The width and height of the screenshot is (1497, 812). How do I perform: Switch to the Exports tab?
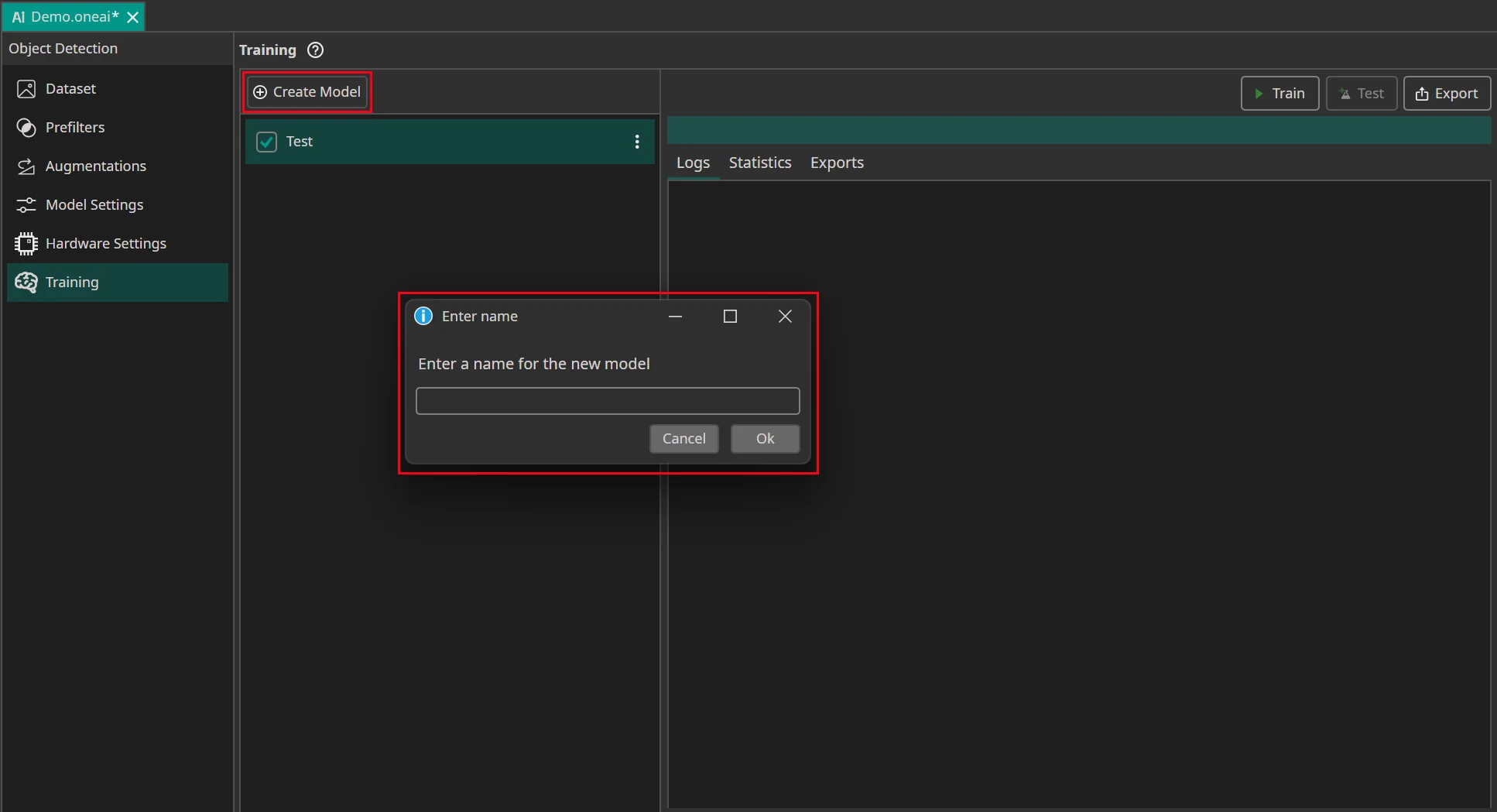coord(836,163)
